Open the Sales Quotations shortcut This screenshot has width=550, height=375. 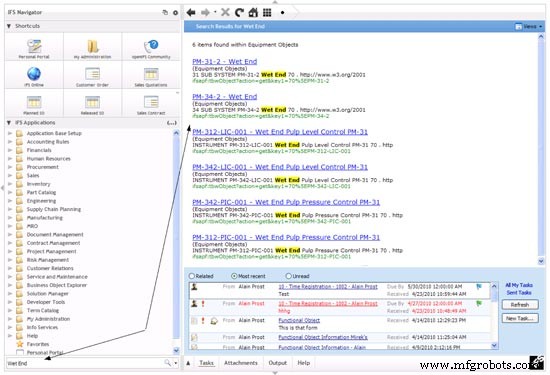[151, 76]
